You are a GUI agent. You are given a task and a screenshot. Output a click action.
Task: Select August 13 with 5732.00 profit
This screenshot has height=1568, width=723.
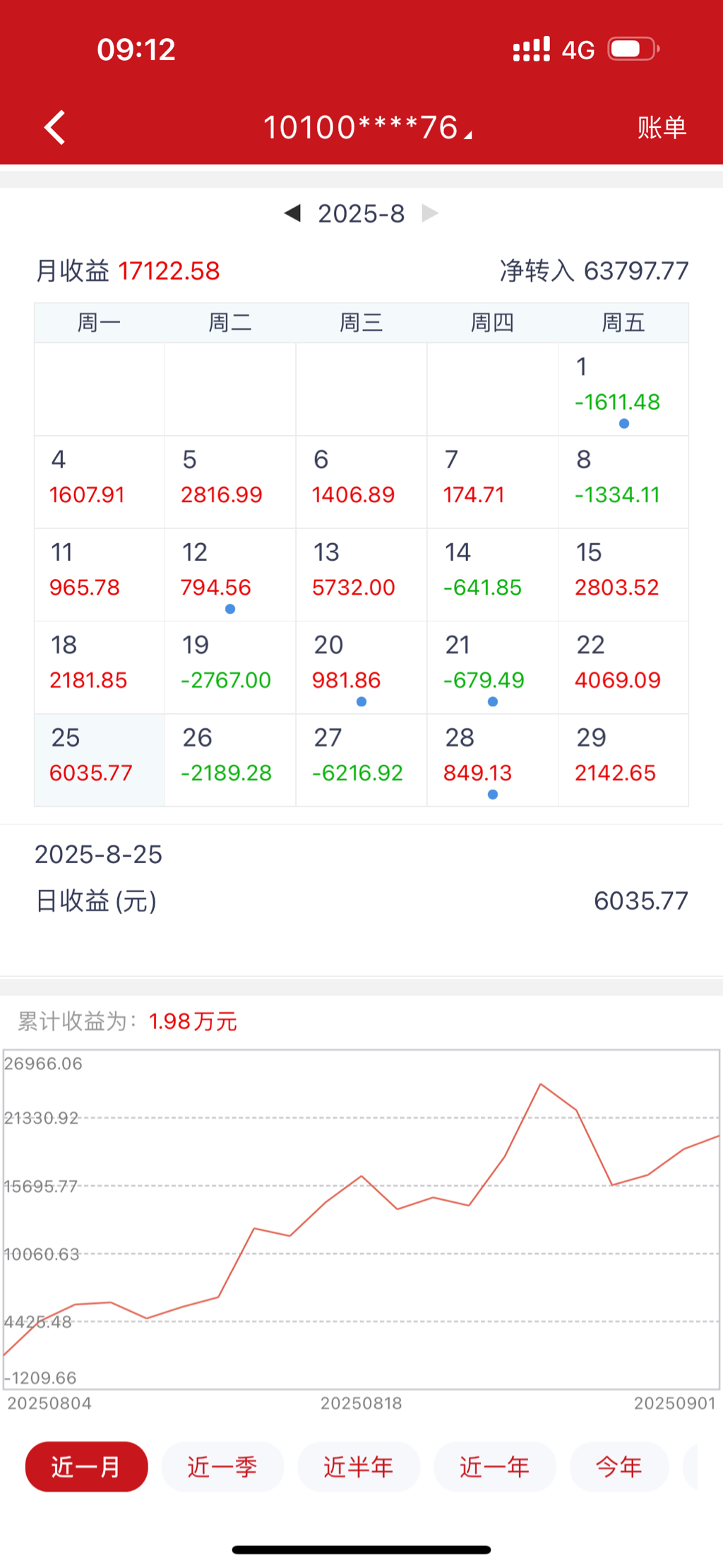tap(361, 574)
